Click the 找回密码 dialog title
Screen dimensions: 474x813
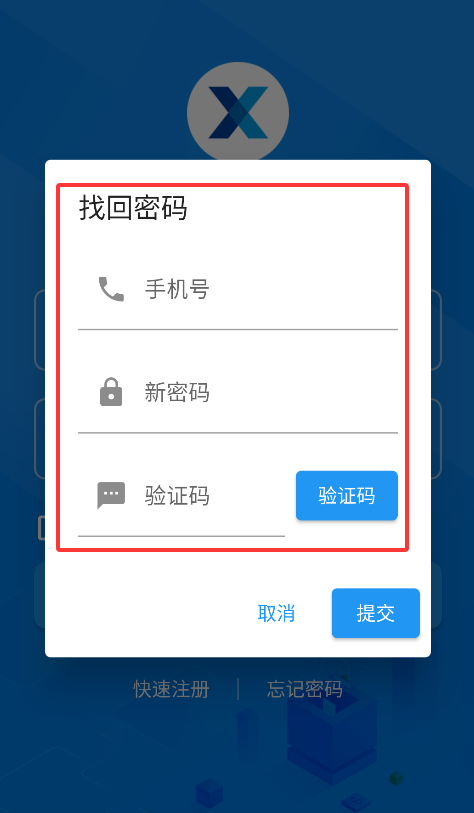click(133, 208)
